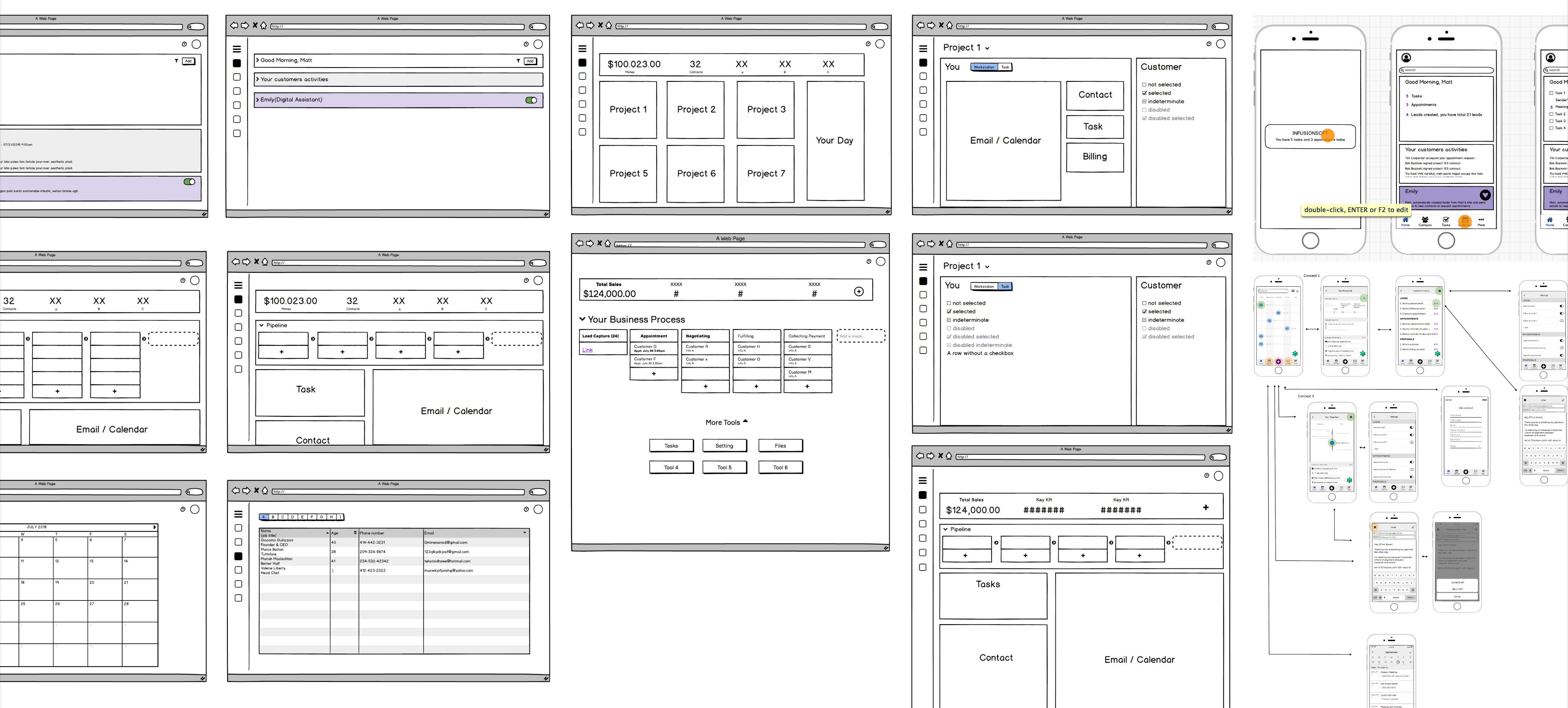Click the heart icon in the Emily phone card
The image size is (1568, 708).
1485,195
